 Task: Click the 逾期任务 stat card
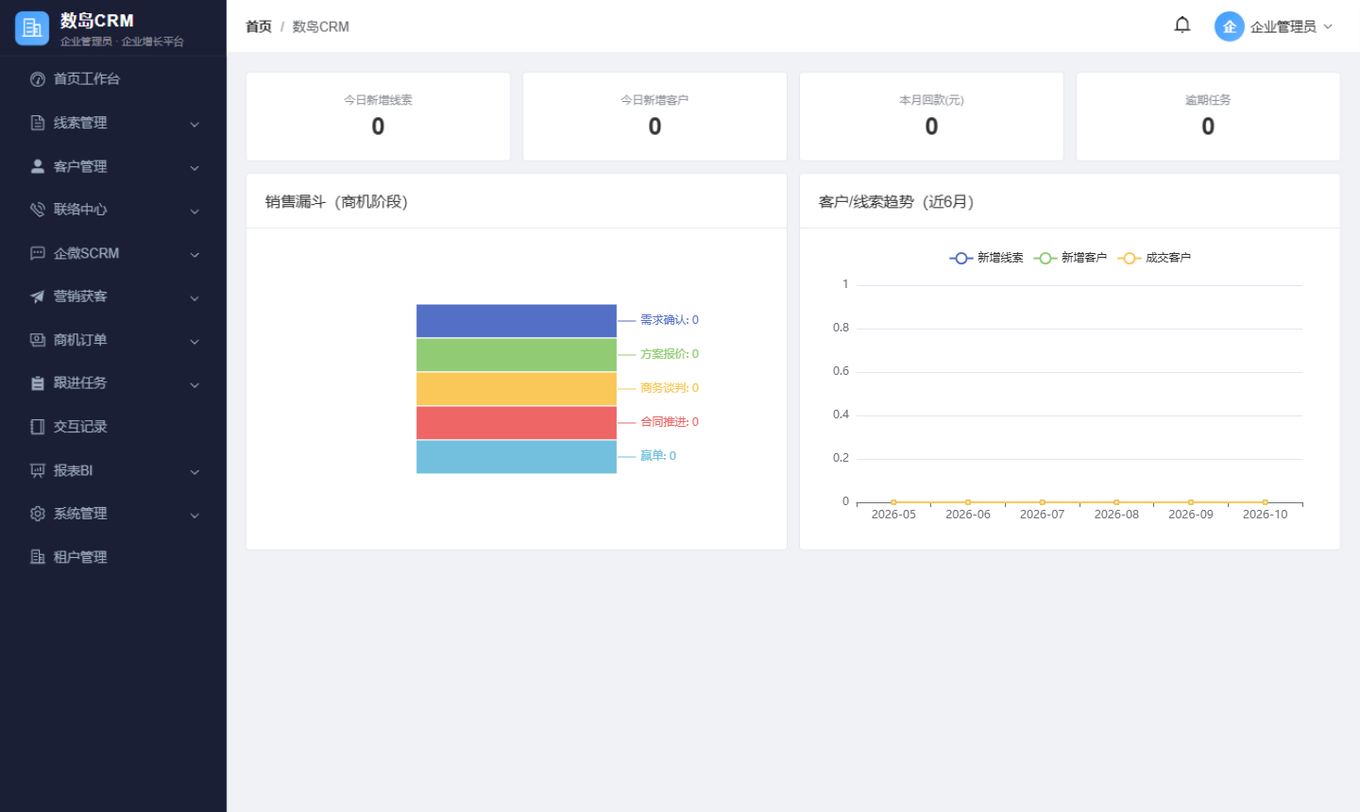pyautogui.click(x=1208, y=116)
